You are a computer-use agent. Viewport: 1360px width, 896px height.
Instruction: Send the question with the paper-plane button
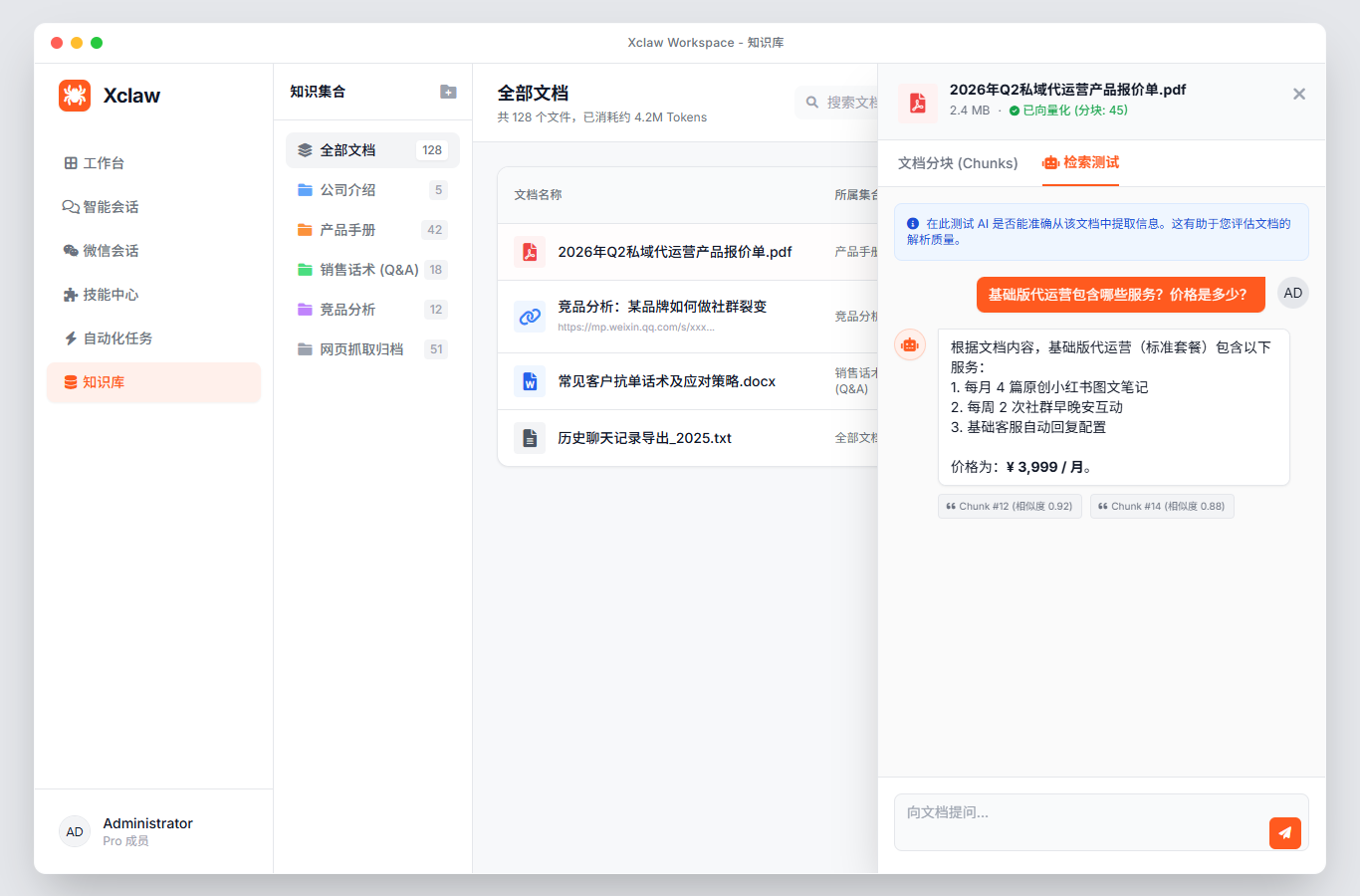(x=1284, y=832)
